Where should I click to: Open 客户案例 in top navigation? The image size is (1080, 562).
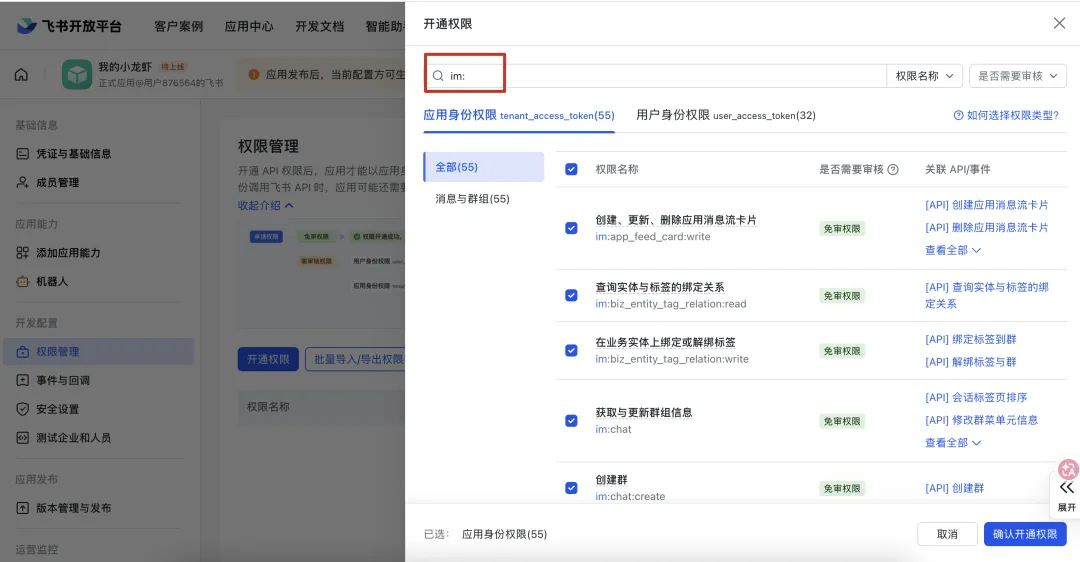(x=178, y=26)
